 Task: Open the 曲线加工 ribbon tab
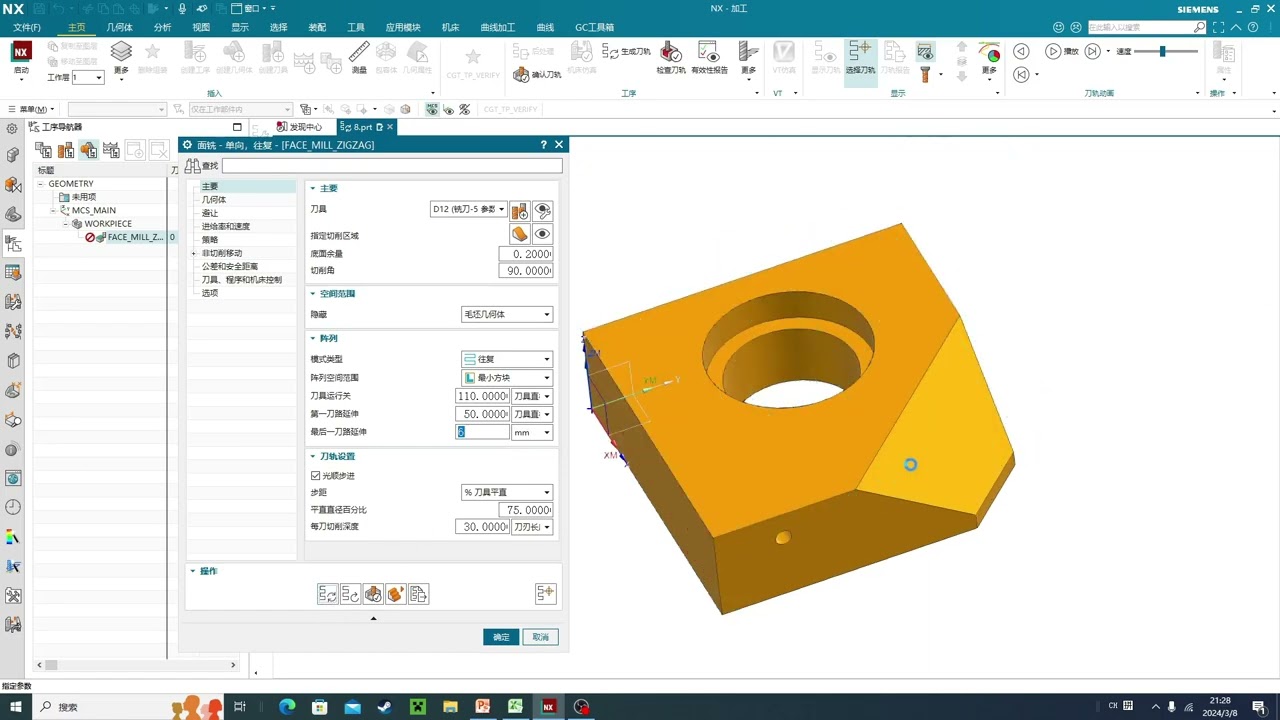(x=498, y=27)
